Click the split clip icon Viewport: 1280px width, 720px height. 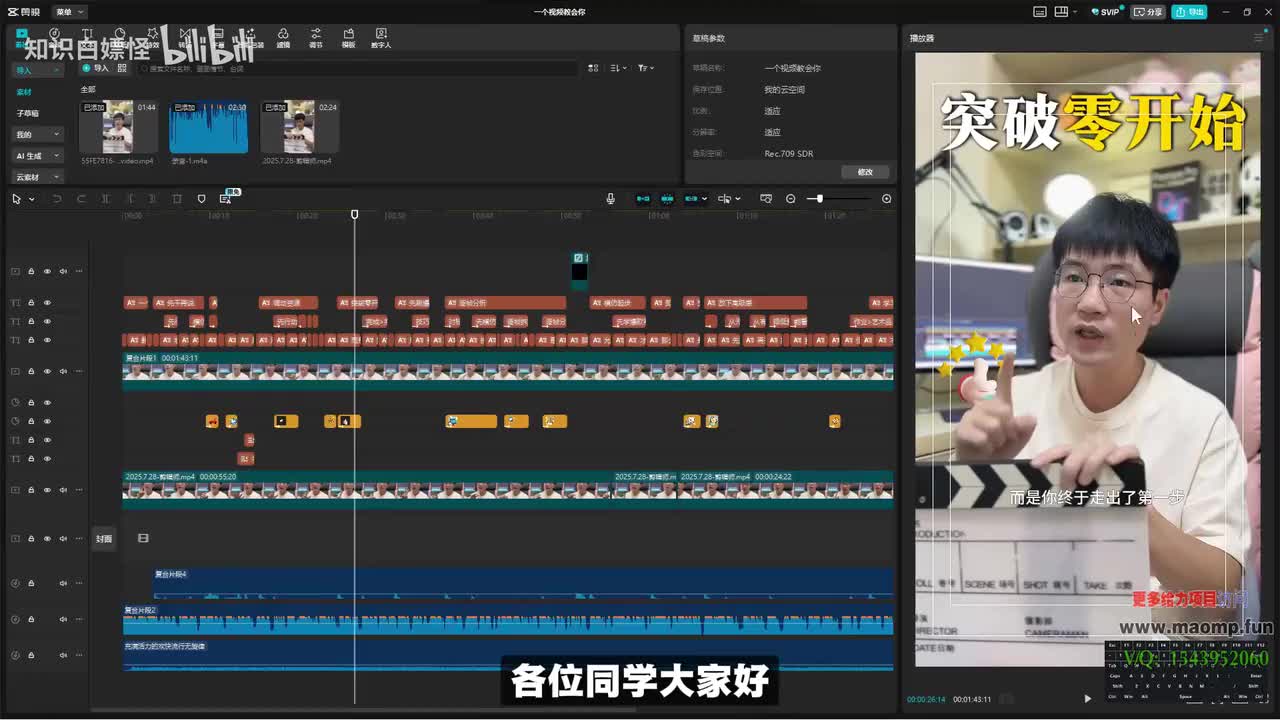[105, 199]
